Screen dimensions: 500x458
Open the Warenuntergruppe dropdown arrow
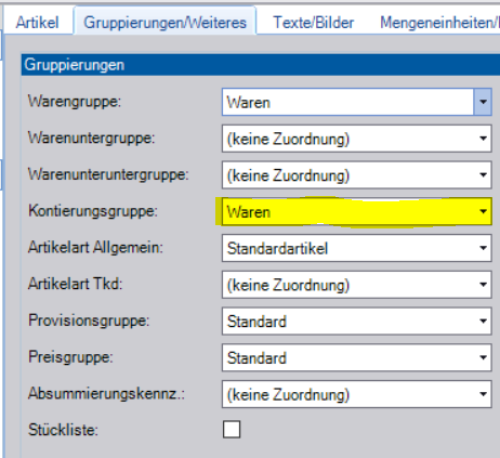pyautogui.click(x=483, y=138)
